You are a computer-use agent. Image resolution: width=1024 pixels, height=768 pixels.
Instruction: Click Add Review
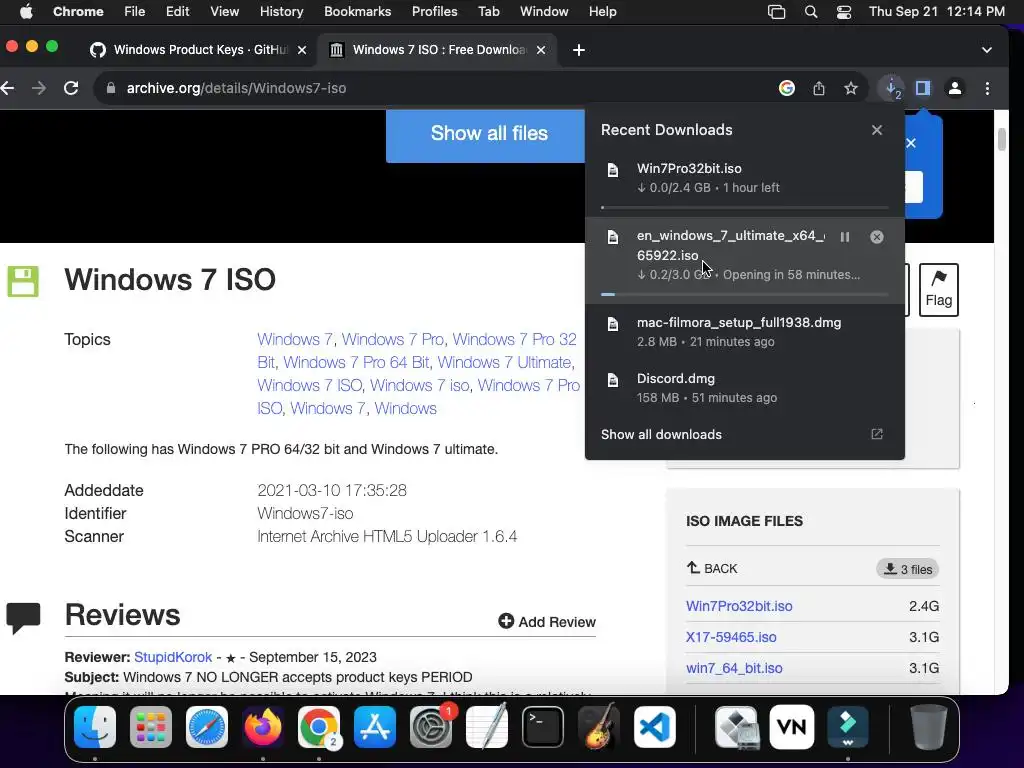[x=547, y=622]
